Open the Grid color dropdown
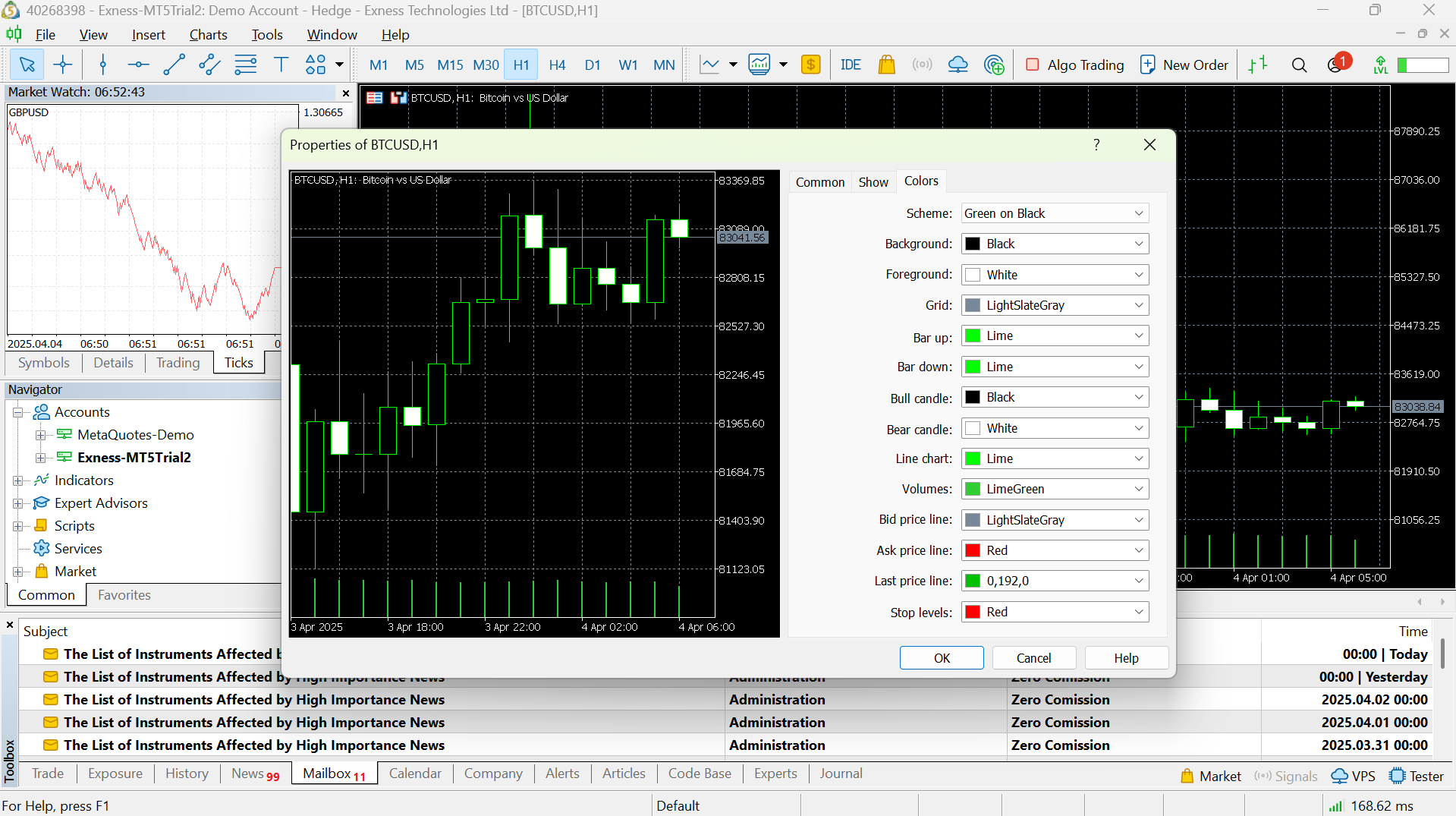Viewport: 1456px width, 816px height. click(x=1055, y=305)
